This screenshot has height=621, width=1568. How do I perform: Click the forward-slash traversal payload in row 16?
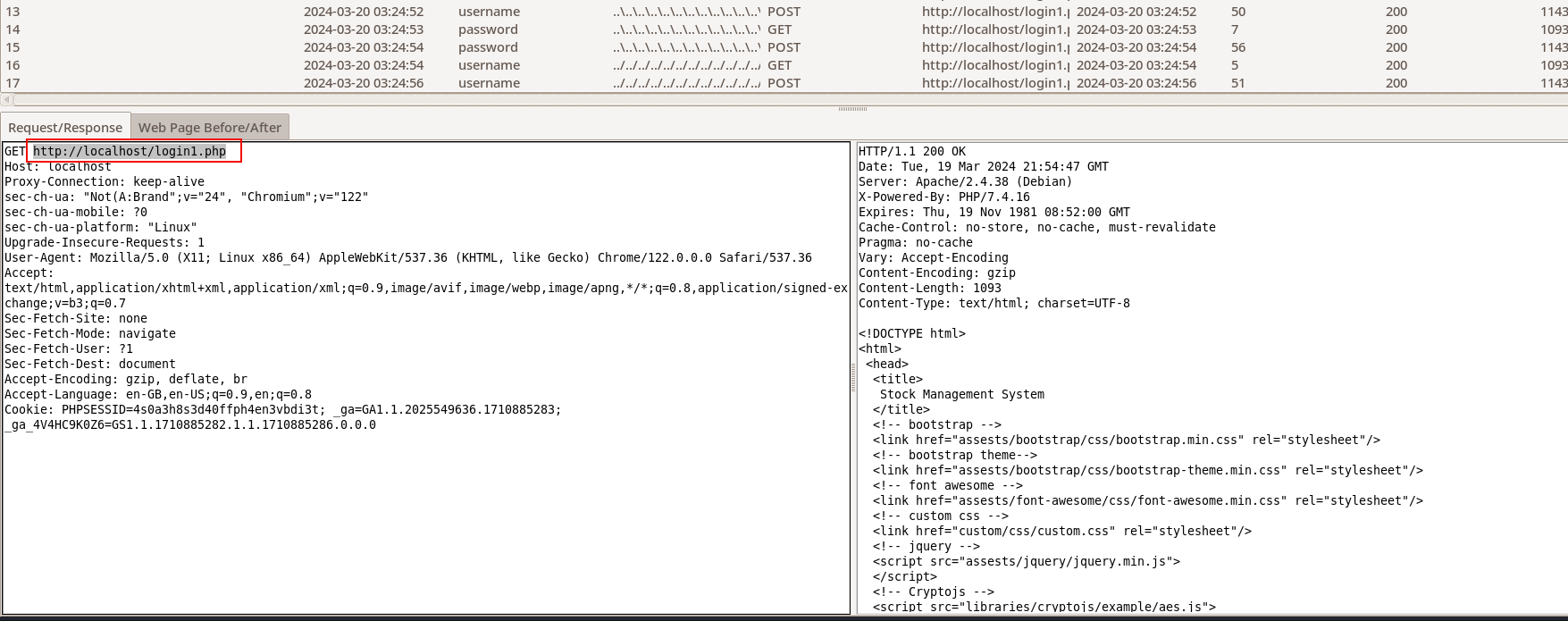click(x=687, y=65)
